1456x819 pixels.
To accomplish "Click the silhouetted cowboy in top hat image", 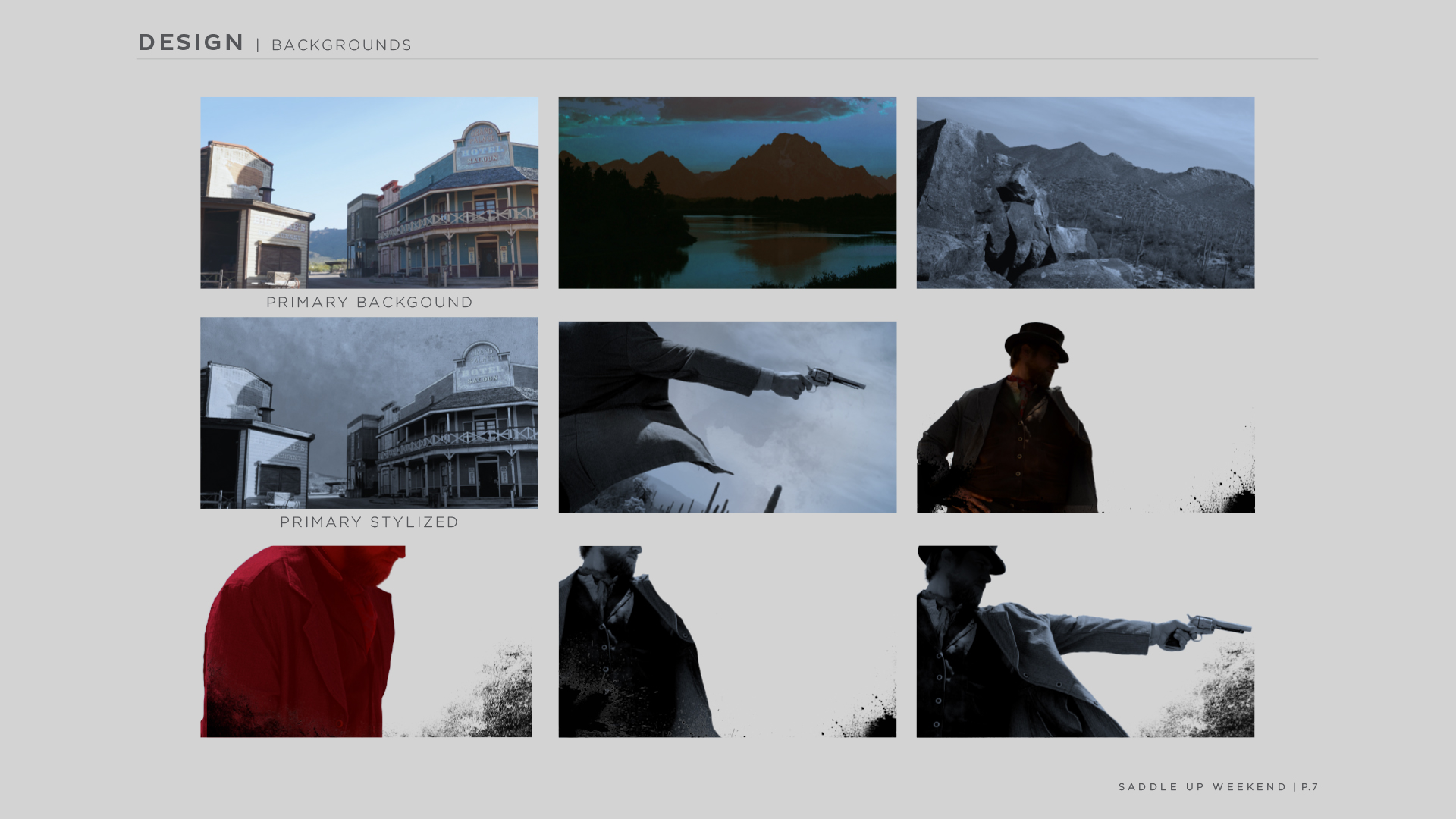I will point(1085,417).
